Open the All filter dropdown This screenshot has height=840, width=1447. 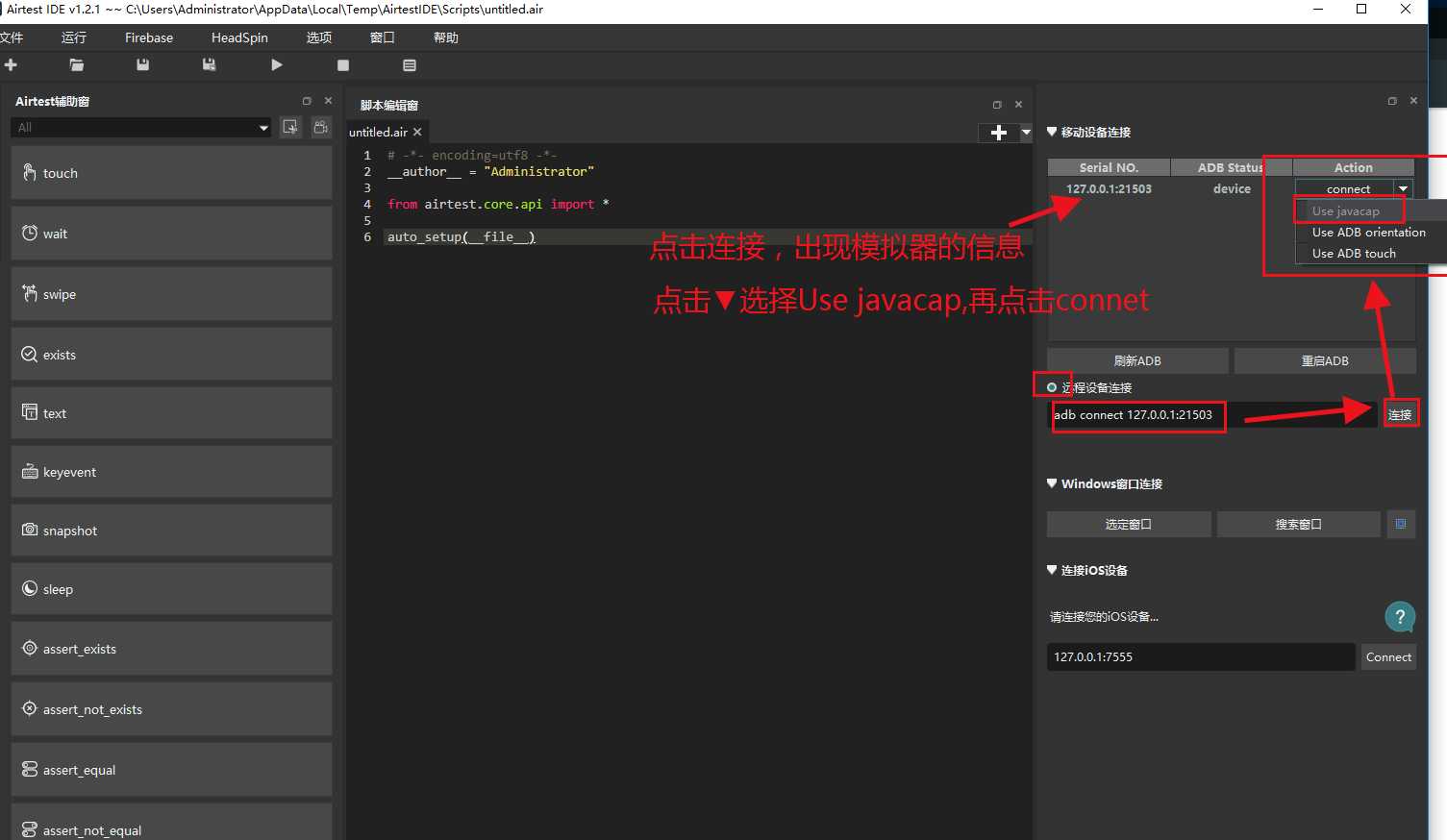pos(141,127)
